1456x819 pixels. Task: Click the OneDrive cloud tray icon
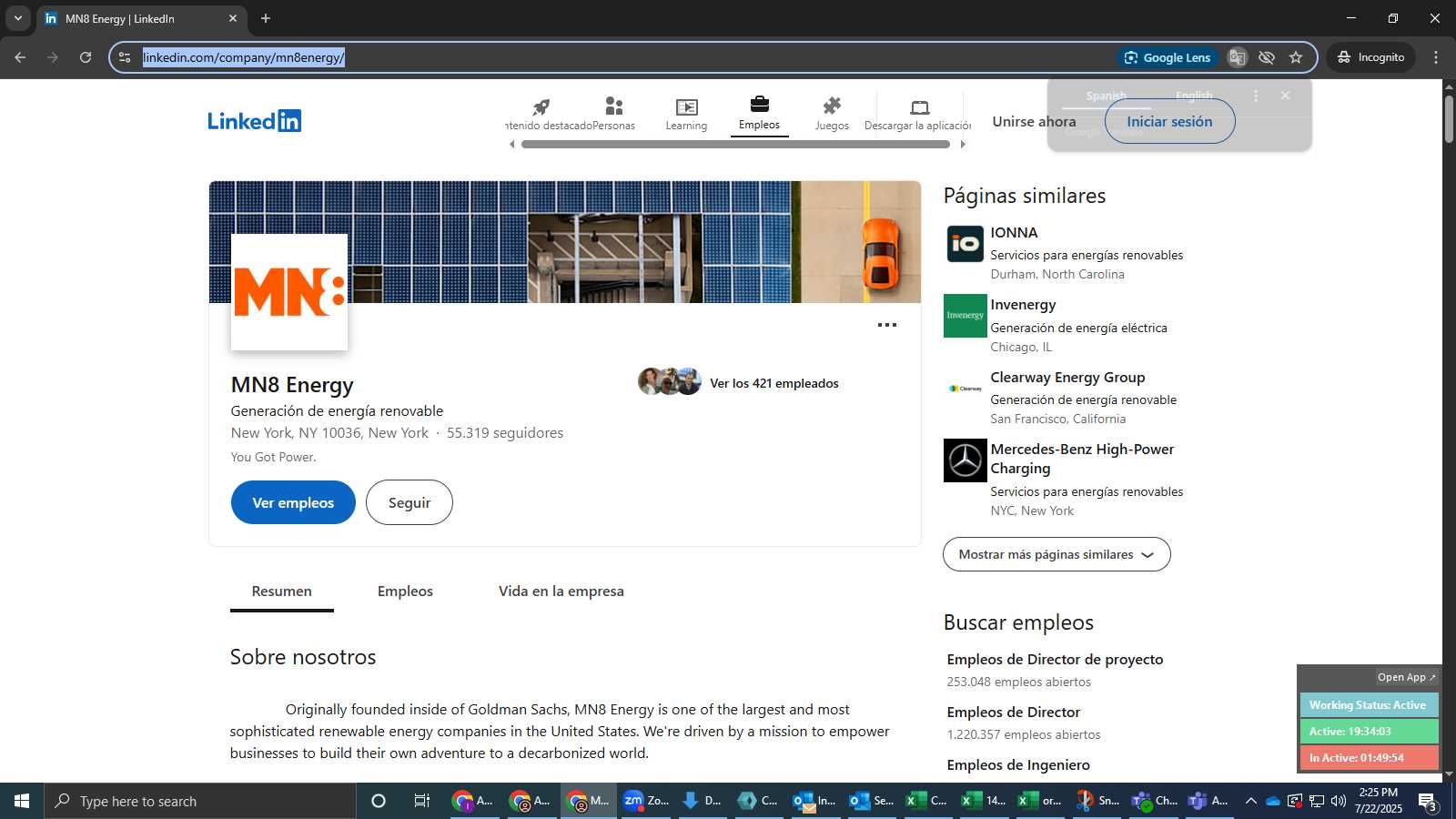[1273, 801]
